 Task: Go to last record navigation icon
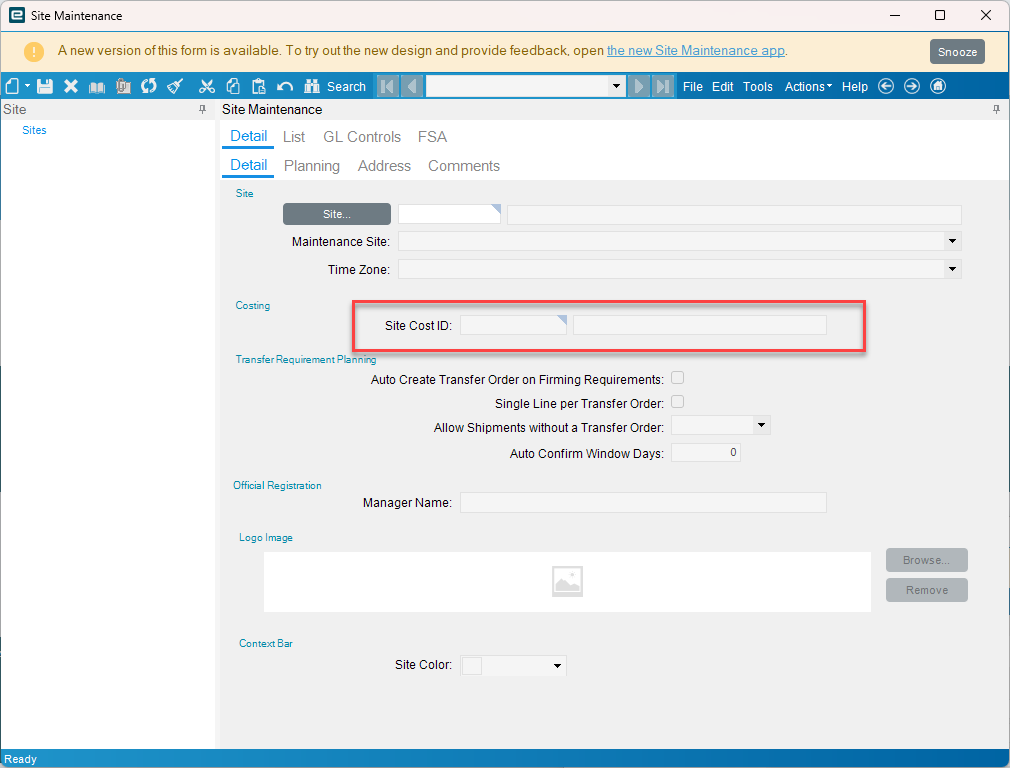pos(662,86)
